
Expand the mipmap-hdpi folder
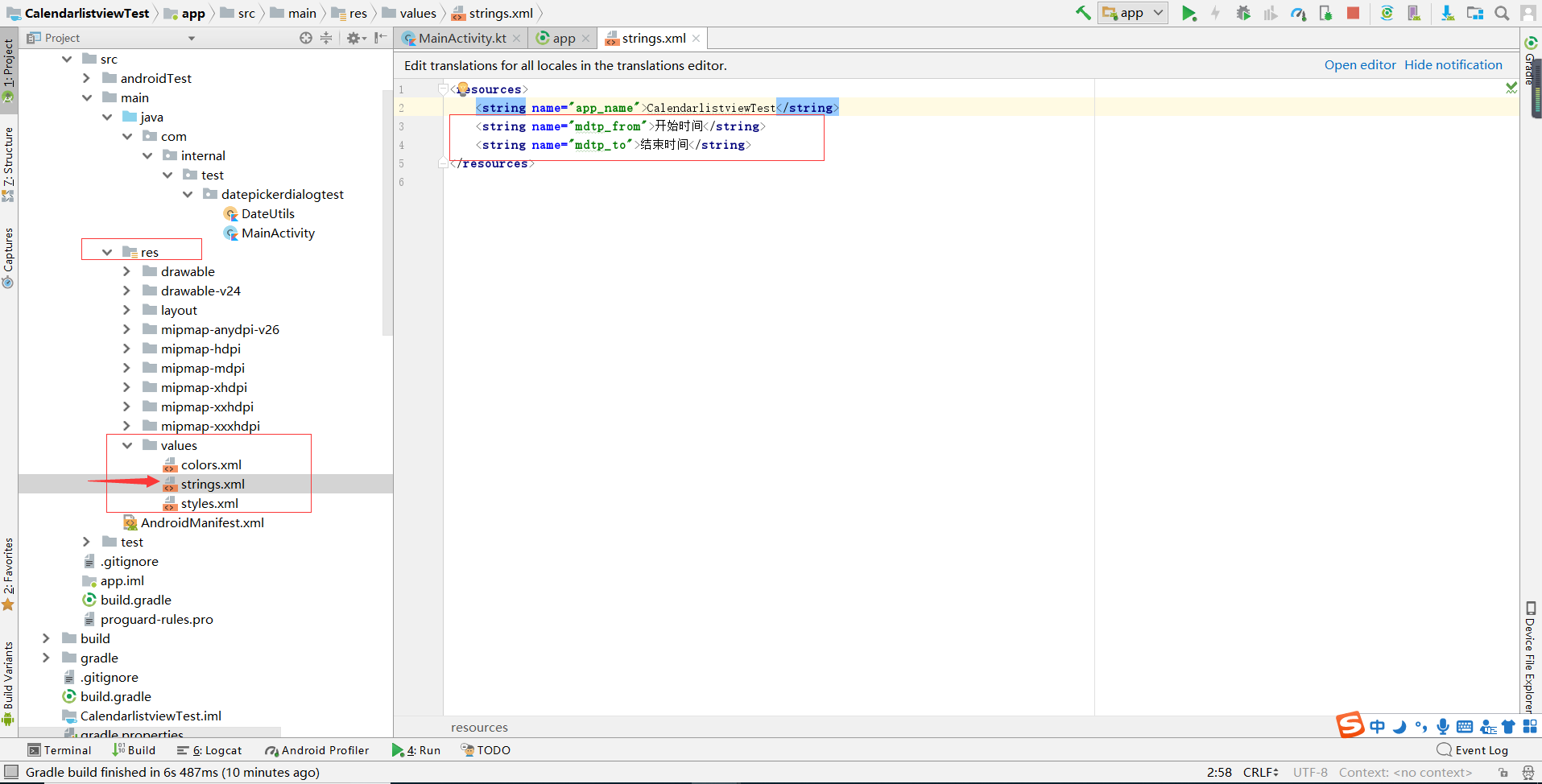pos(127,349)
